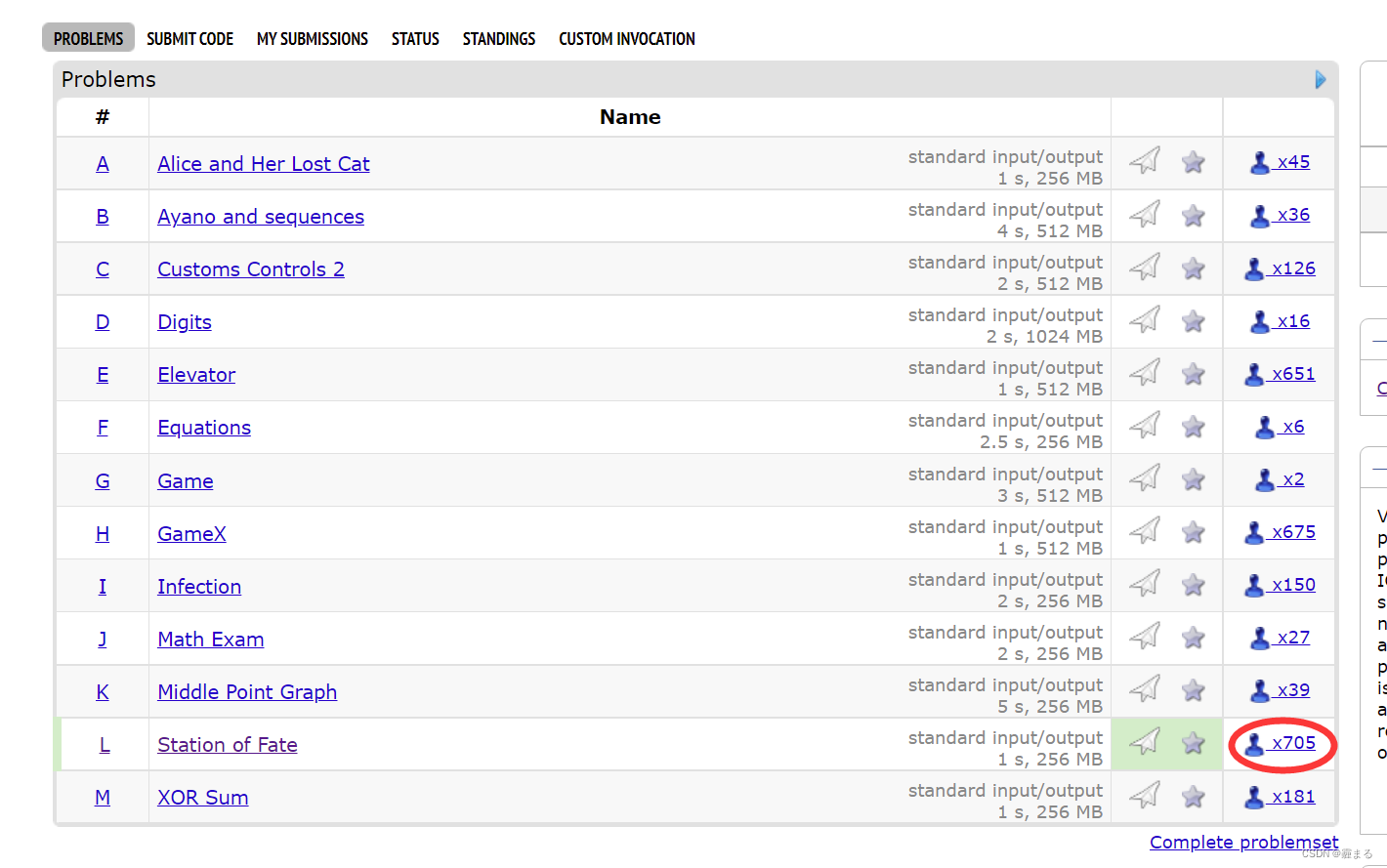Click submit paper-plane icon for Alice and Her Lost Cat

pyautogui.click(x=1145, y=161)
